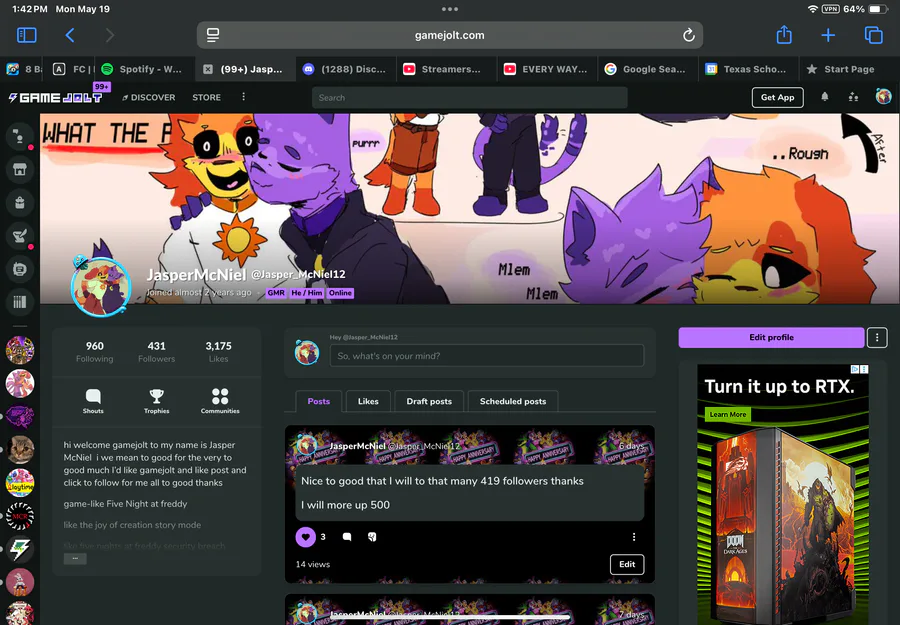The image size is (900, 625).
Task: Click the Get App button
Action: (x=777, y=97)
